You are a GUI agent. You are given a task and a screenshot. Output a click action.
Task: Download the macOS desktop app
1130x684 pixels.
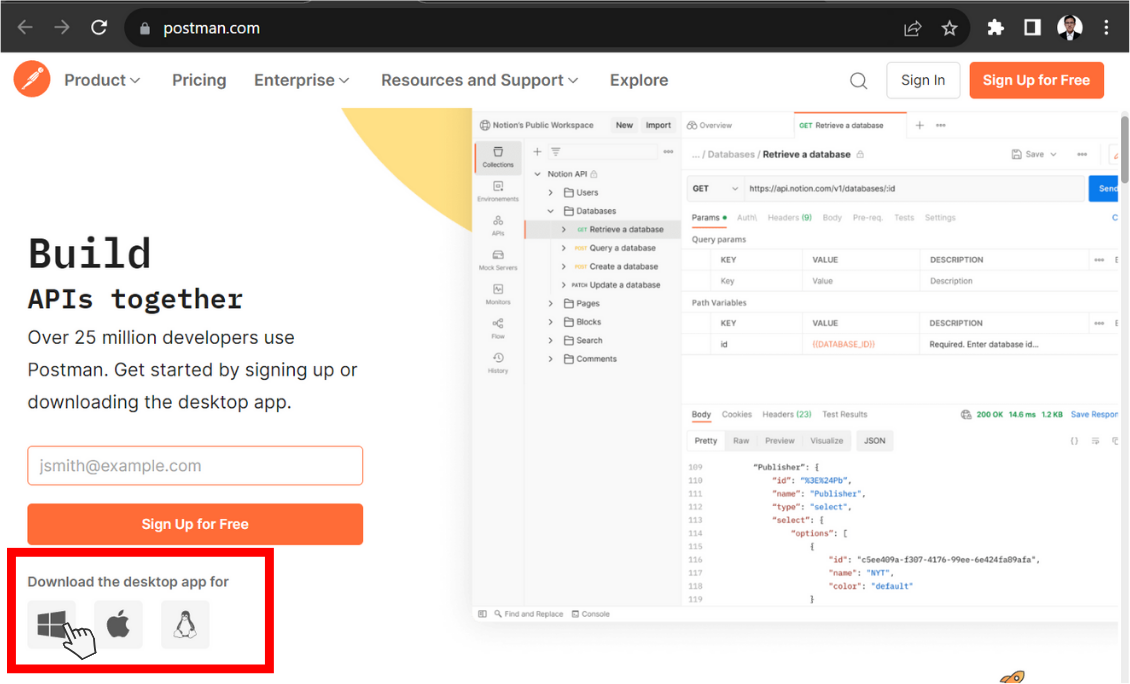click(118, 624)
